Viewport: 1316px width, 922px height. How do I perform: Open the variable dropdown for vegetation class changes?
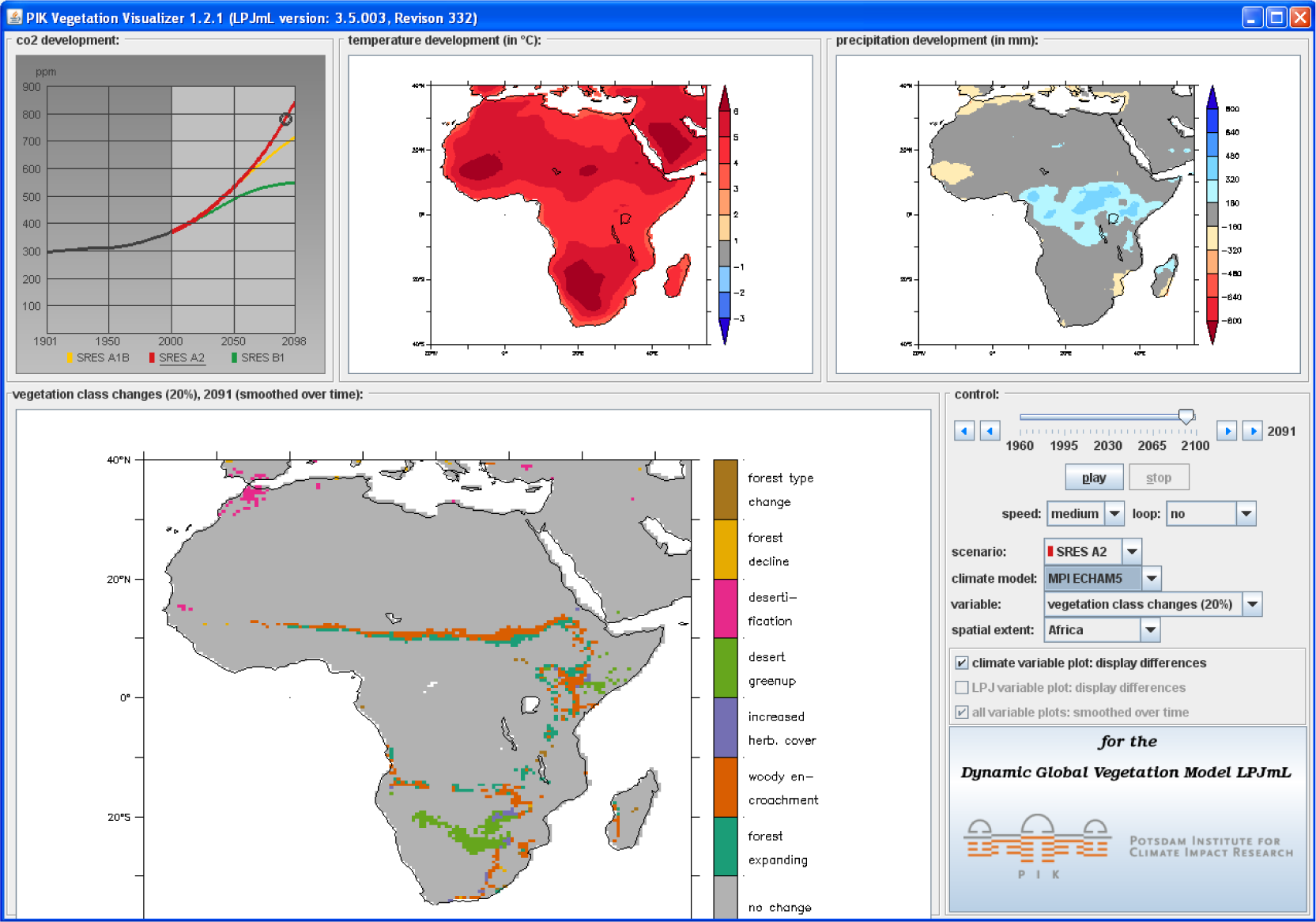tap(1252, 605)
